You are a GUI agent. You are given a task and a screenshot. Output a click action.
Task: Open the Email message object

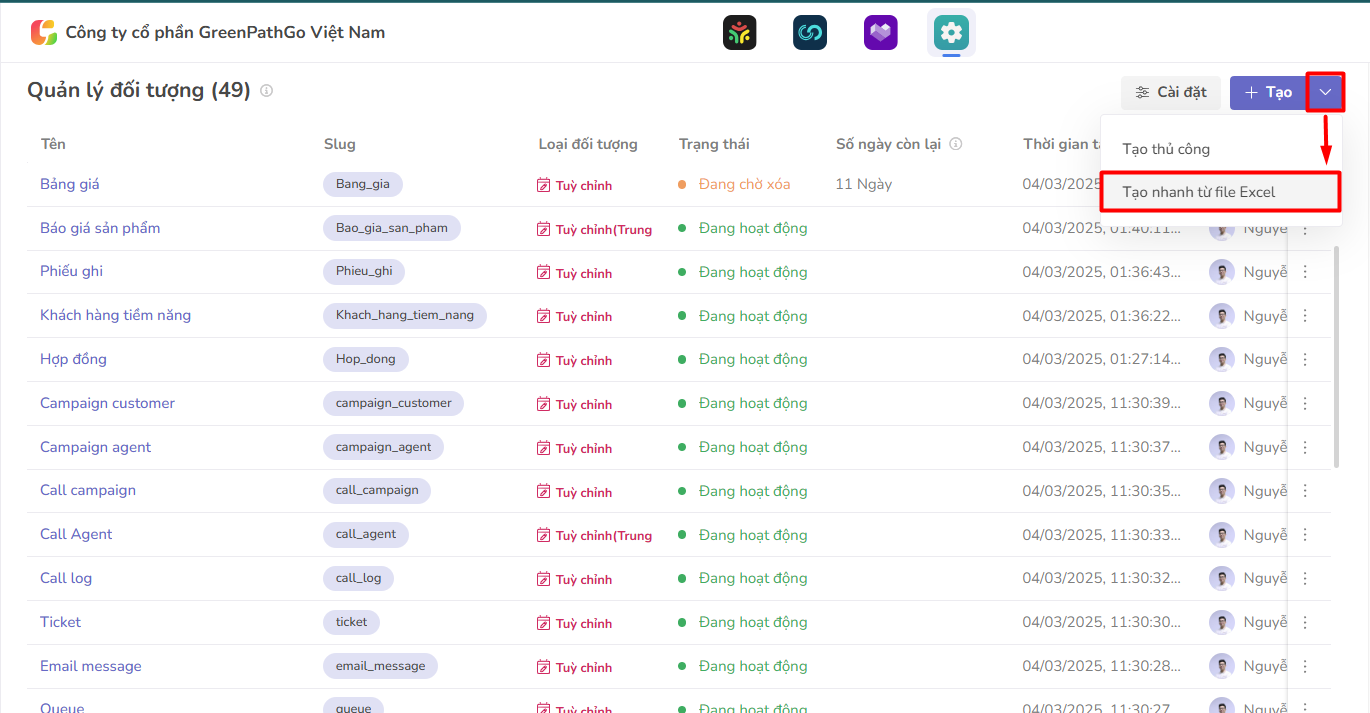91,666
